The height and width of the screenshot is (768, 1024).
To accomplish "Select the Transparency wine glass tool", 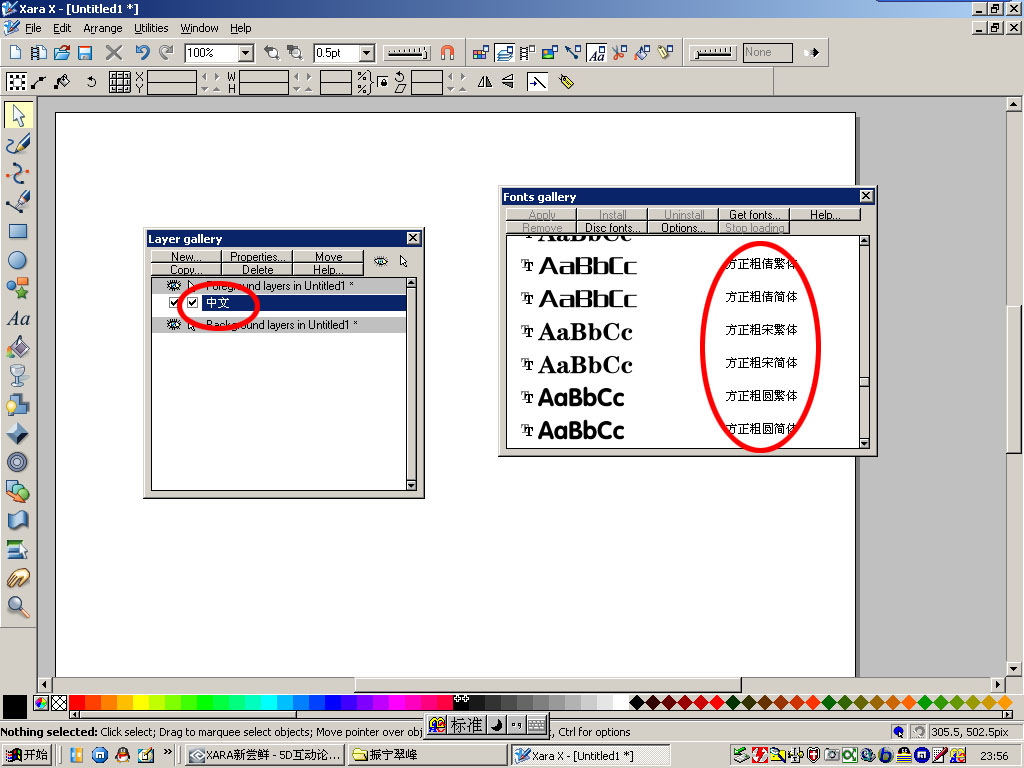I will (x=18, y=376).
